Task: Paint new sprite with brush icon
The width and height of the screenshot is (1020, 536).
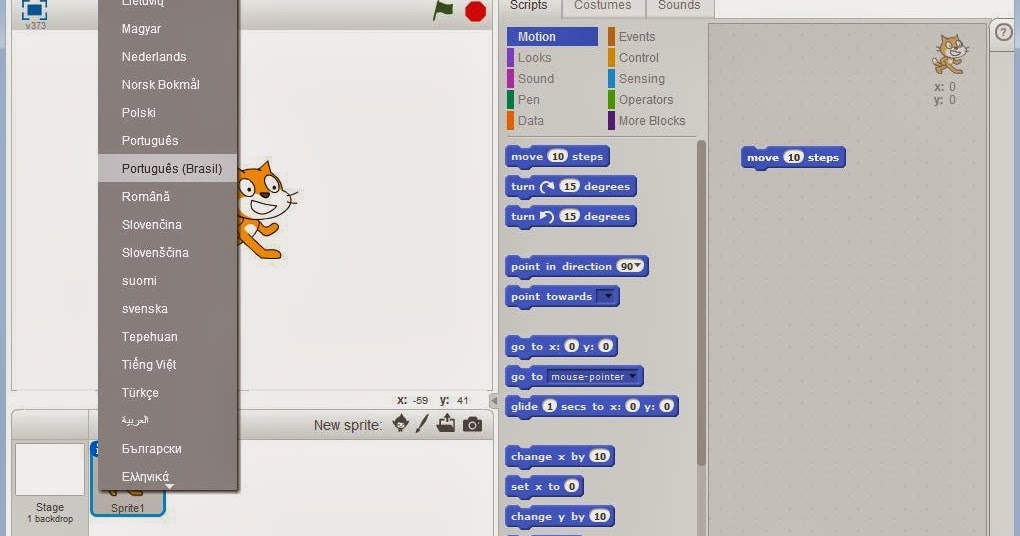Action: [422, 424]
